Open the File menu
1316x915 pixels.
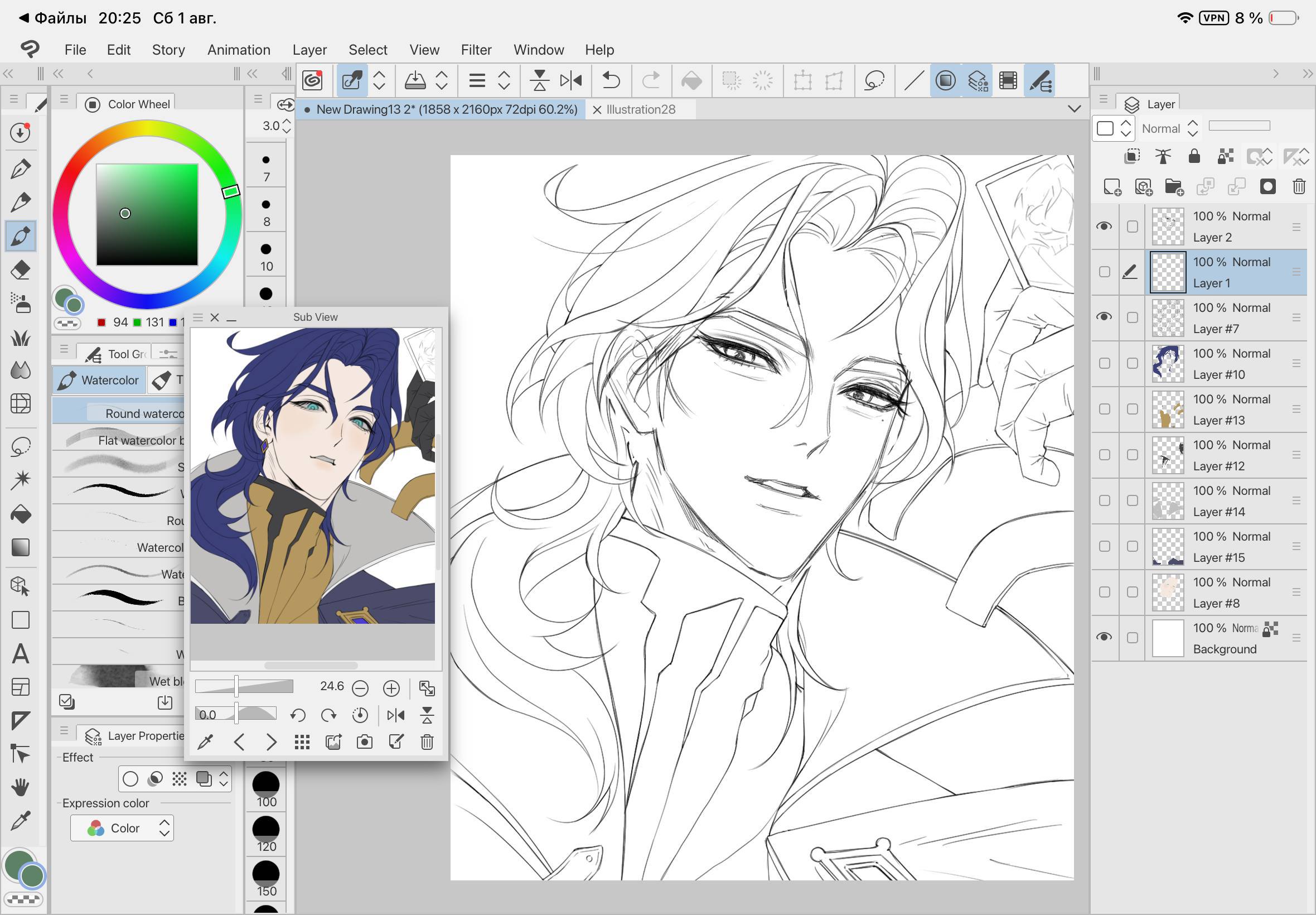click(75, 50)
